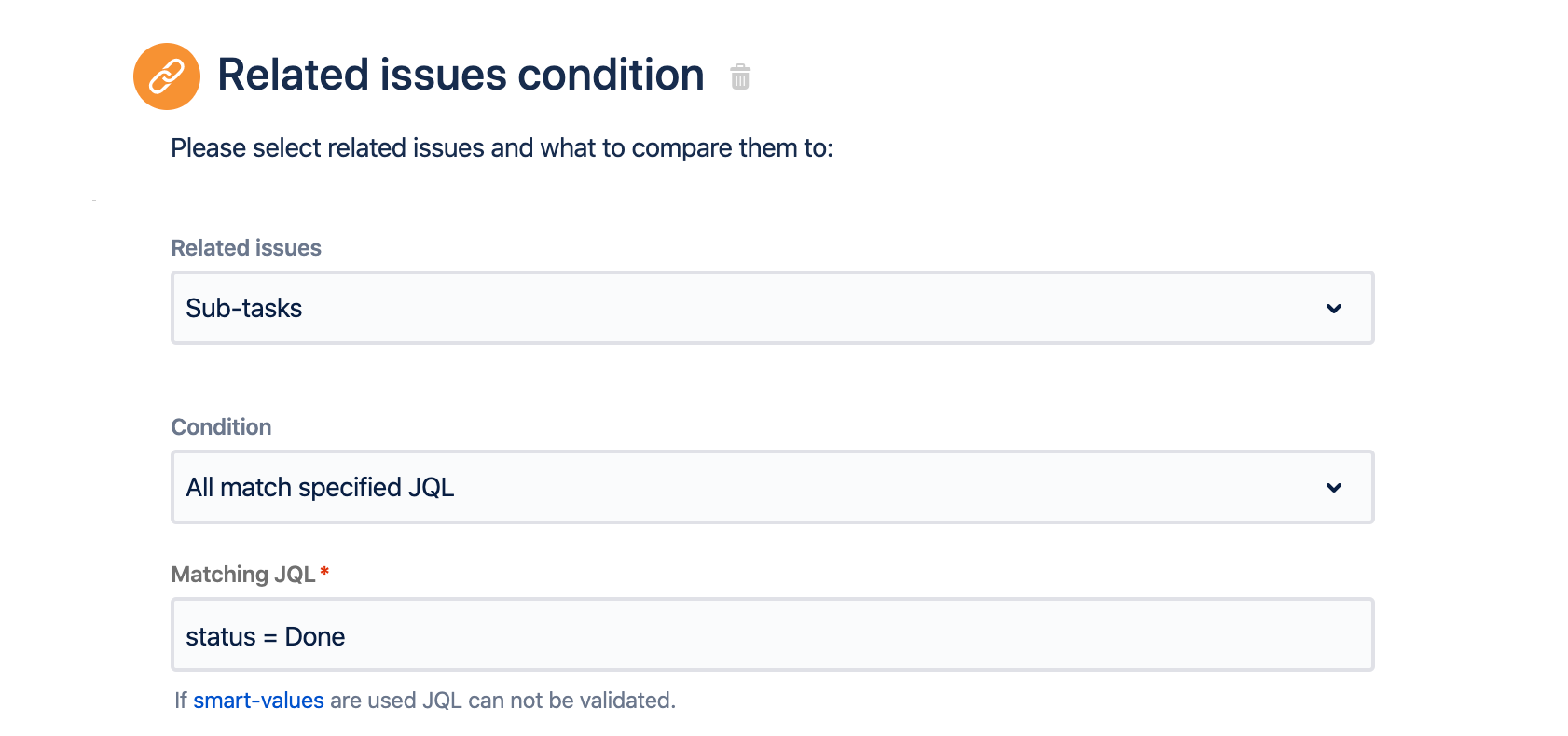Click the word "Done" in the JQL field
1568x736 pixels.
(315, 637)
